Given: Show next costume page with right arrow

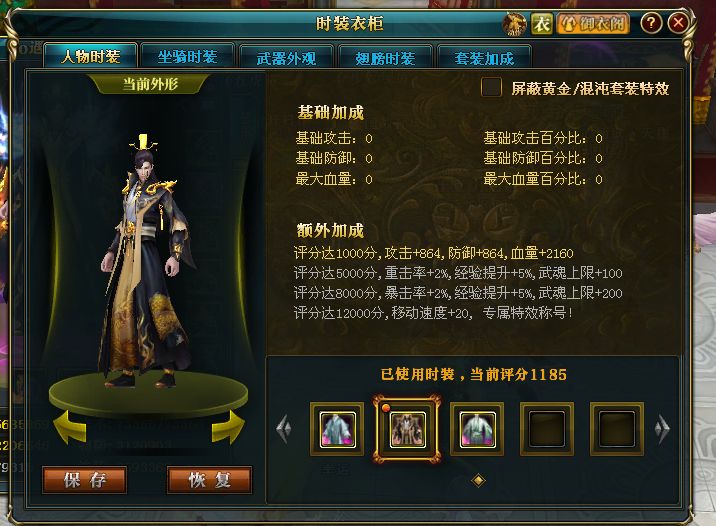Looking at the screenshot, I should (662, 429).
